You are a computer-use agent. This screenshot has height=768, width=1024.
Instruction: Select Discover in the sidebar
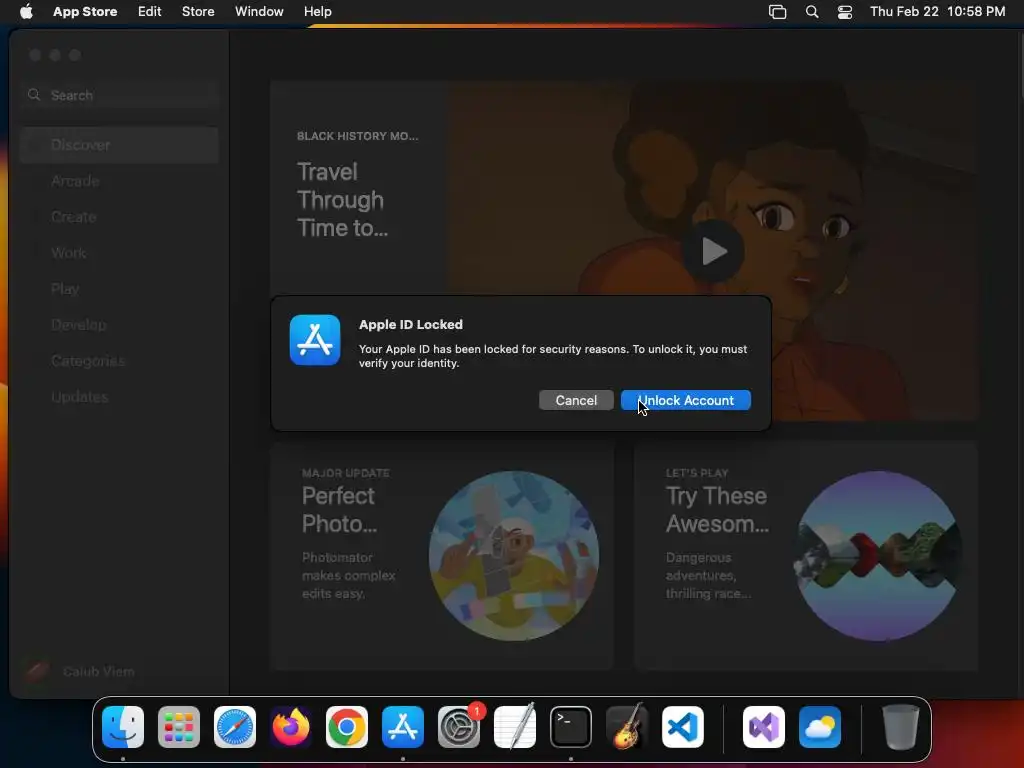tap(120, 145)
